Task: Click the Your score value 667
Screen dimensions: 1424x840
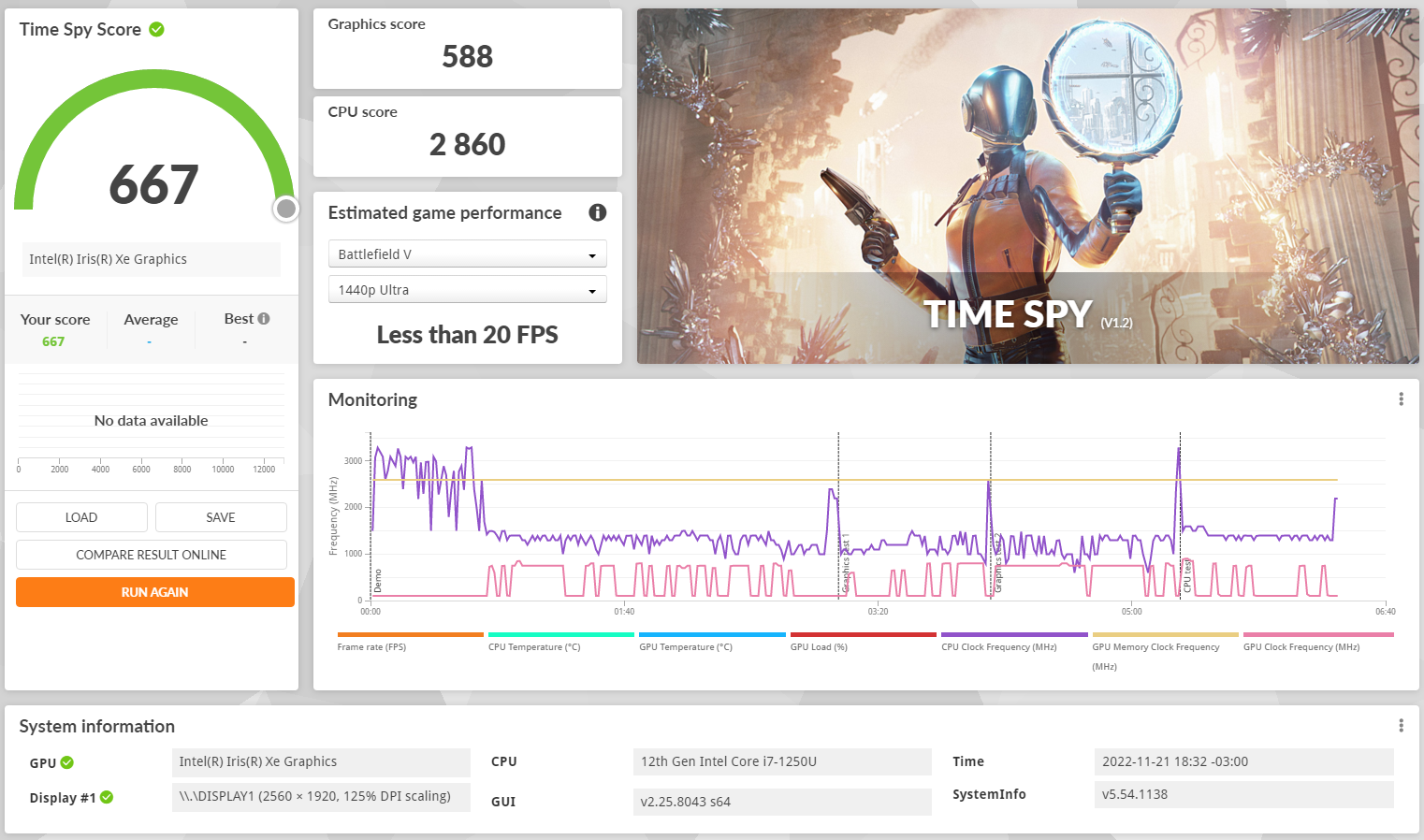Action: click(x=53, y=341)
